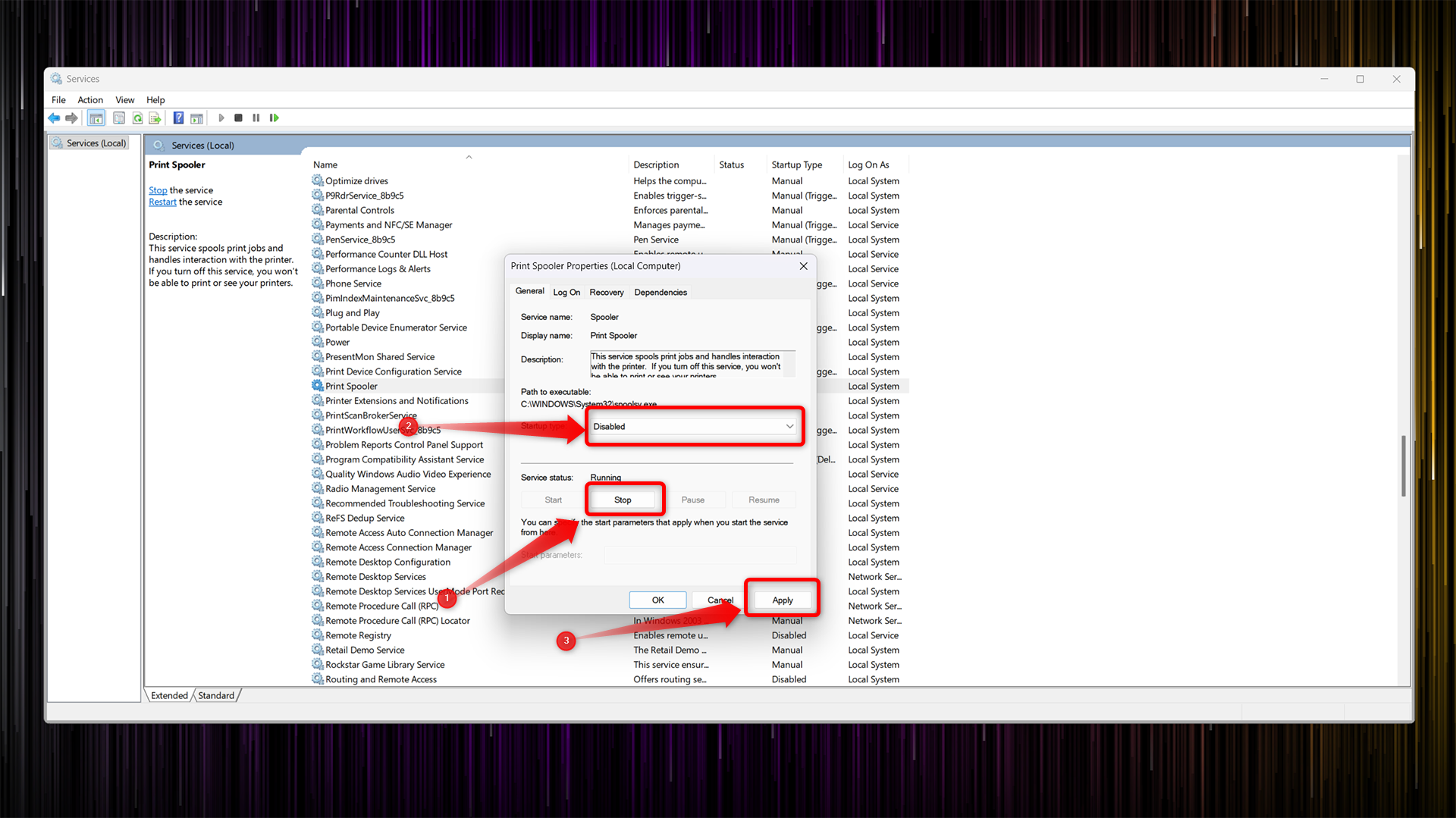The height and width of the screenshot is (818, 1456).
Task: Toggle the Show/Hide Console Tree toolbar icon
Action: click(x=96, y=118)
